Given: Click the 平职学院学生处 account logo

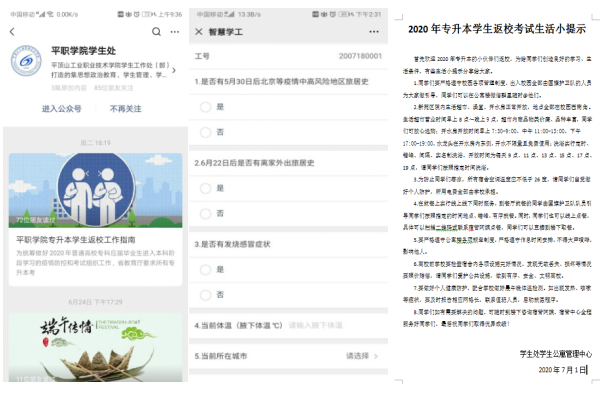Looking at the screenshot, I should (24, 63).
